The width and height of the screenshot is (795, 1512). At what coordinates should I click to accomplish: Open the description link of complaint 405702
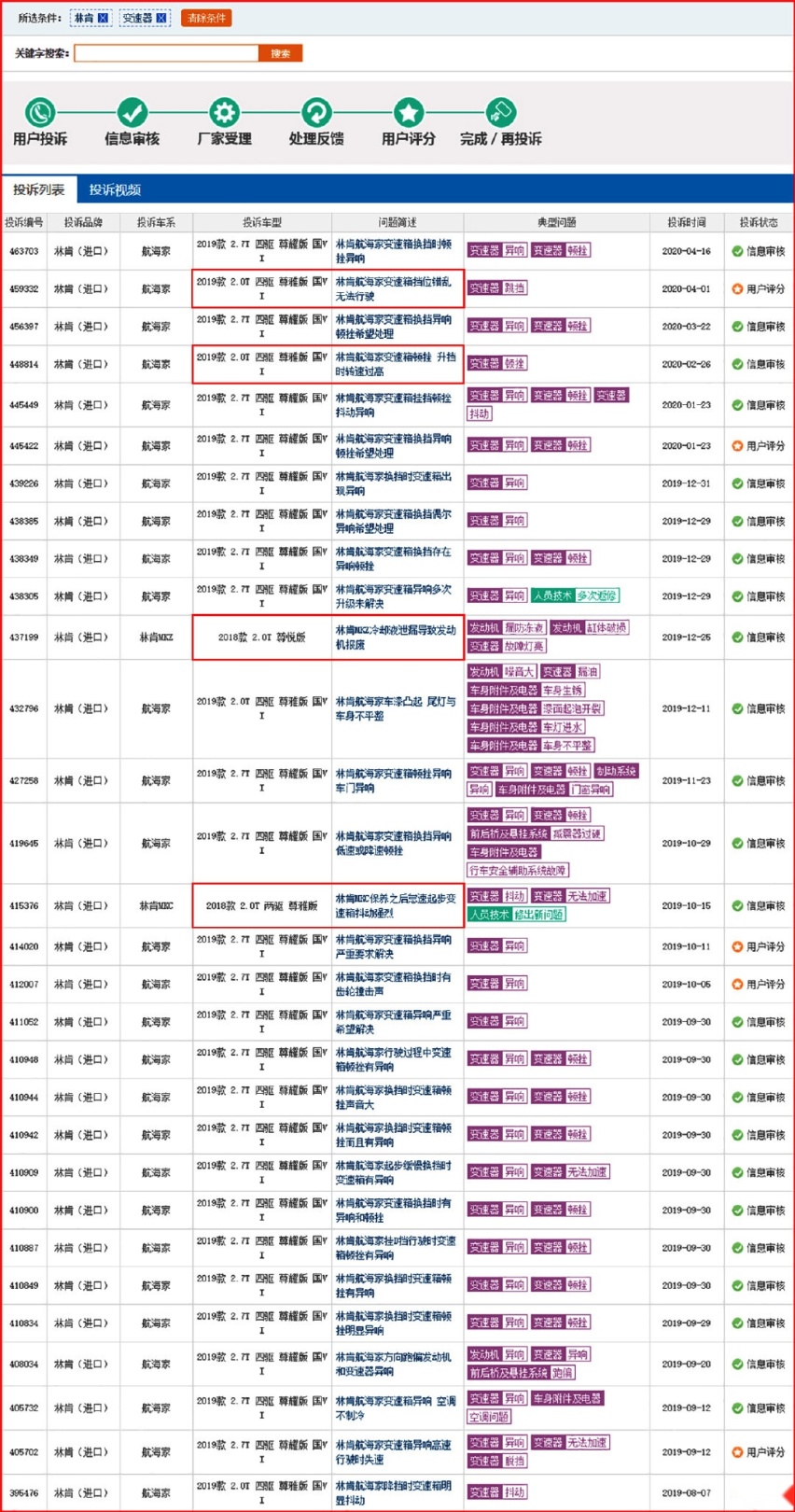tap(394, 1452)
